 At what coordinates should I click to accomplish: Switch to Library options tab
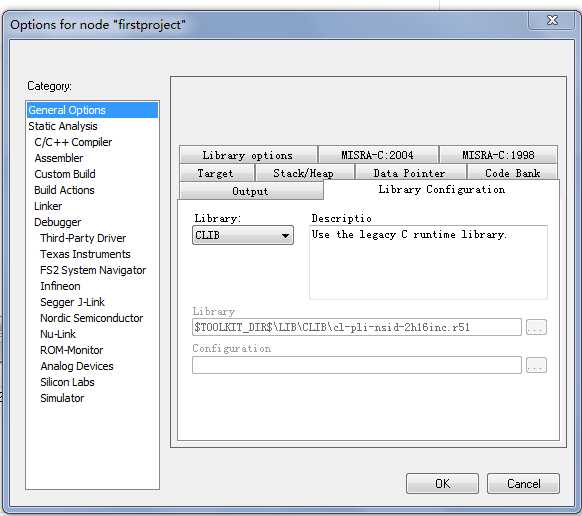248,155
